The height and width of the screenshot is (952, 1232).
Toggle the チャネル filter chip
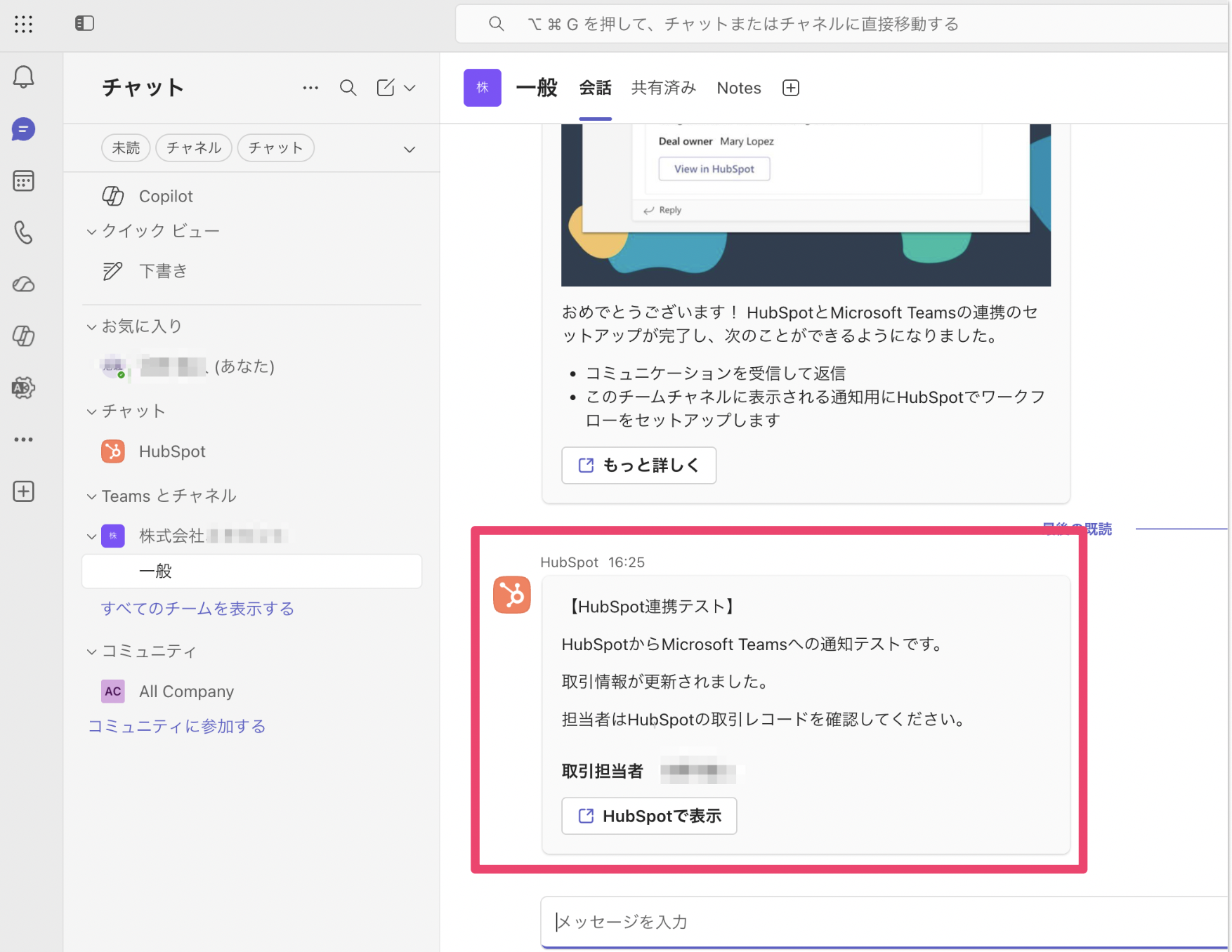[194, 148]
